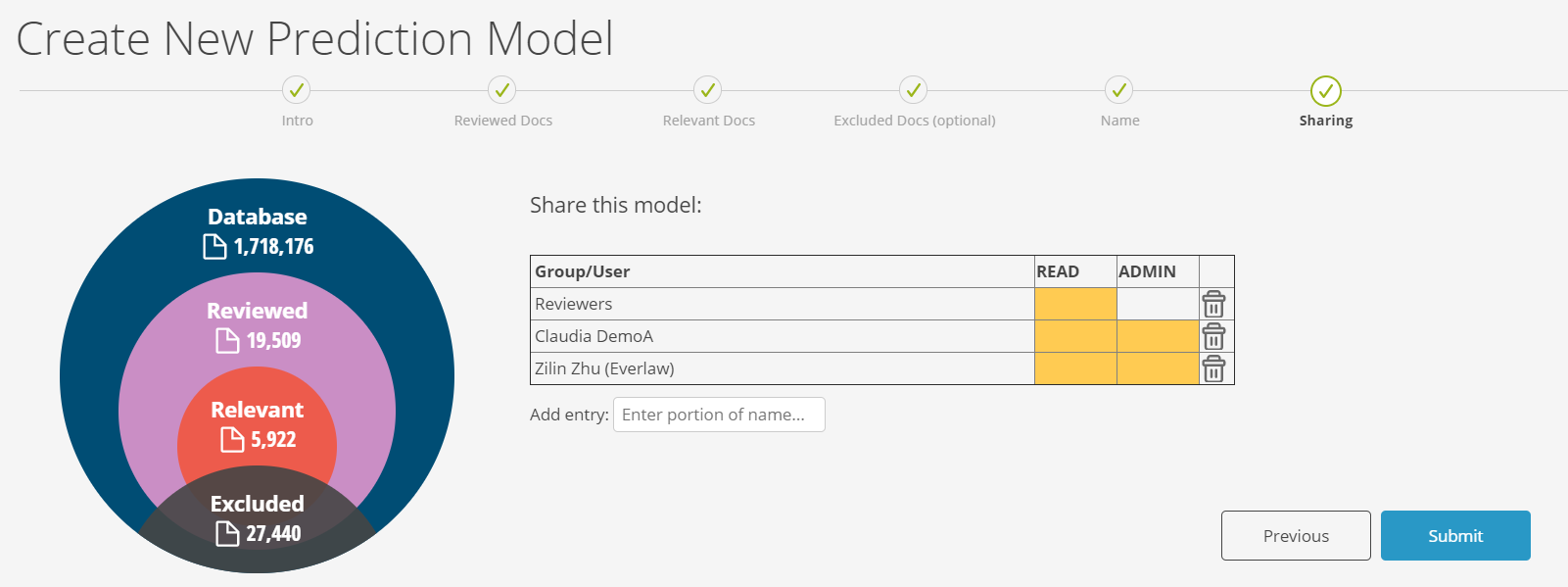Toggle READ permission for Reviewers
Viewport: 1568px width, 587px height.
pos(1075,304)
